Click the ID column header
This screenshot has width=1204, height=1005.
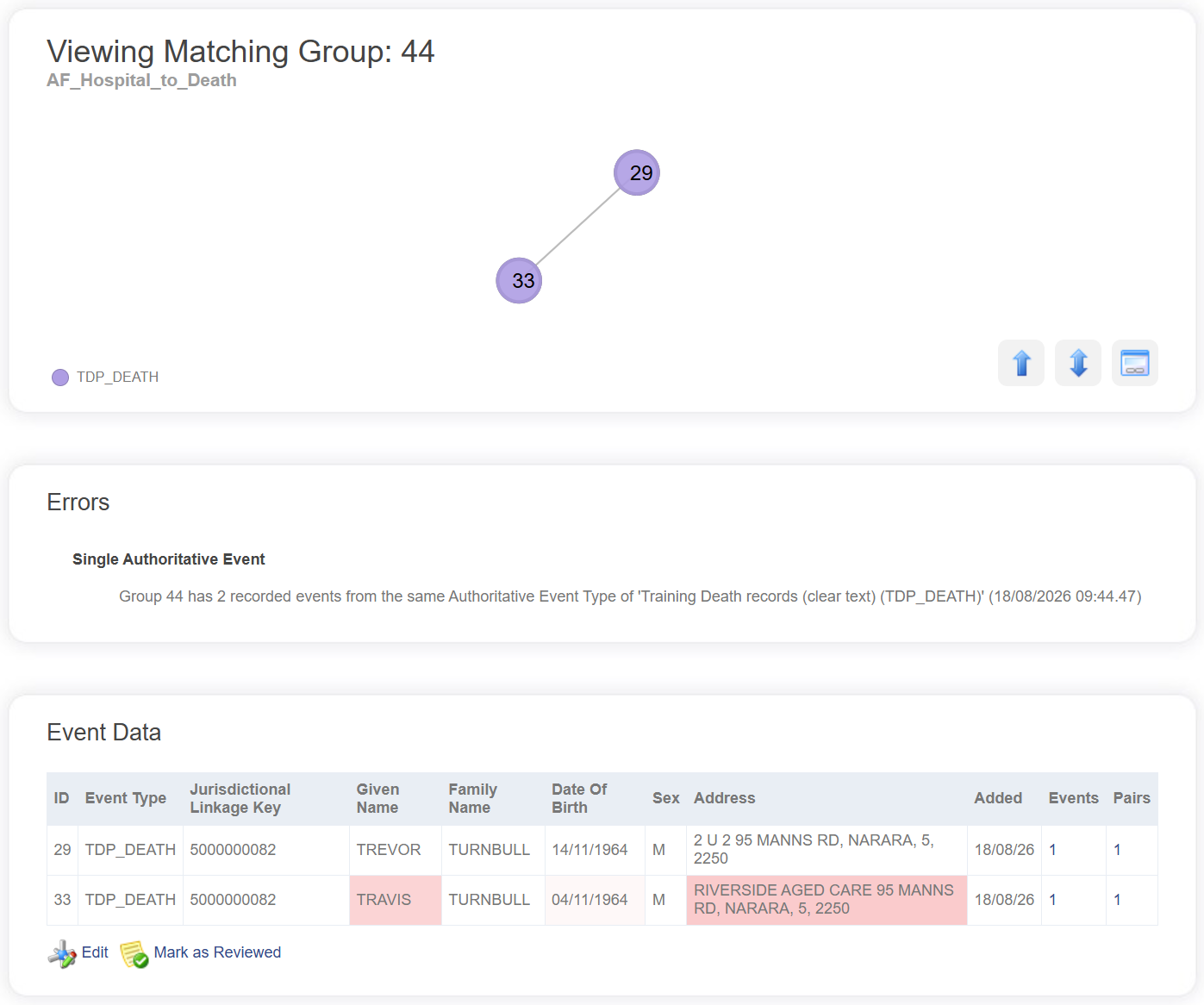click(62, 798)
